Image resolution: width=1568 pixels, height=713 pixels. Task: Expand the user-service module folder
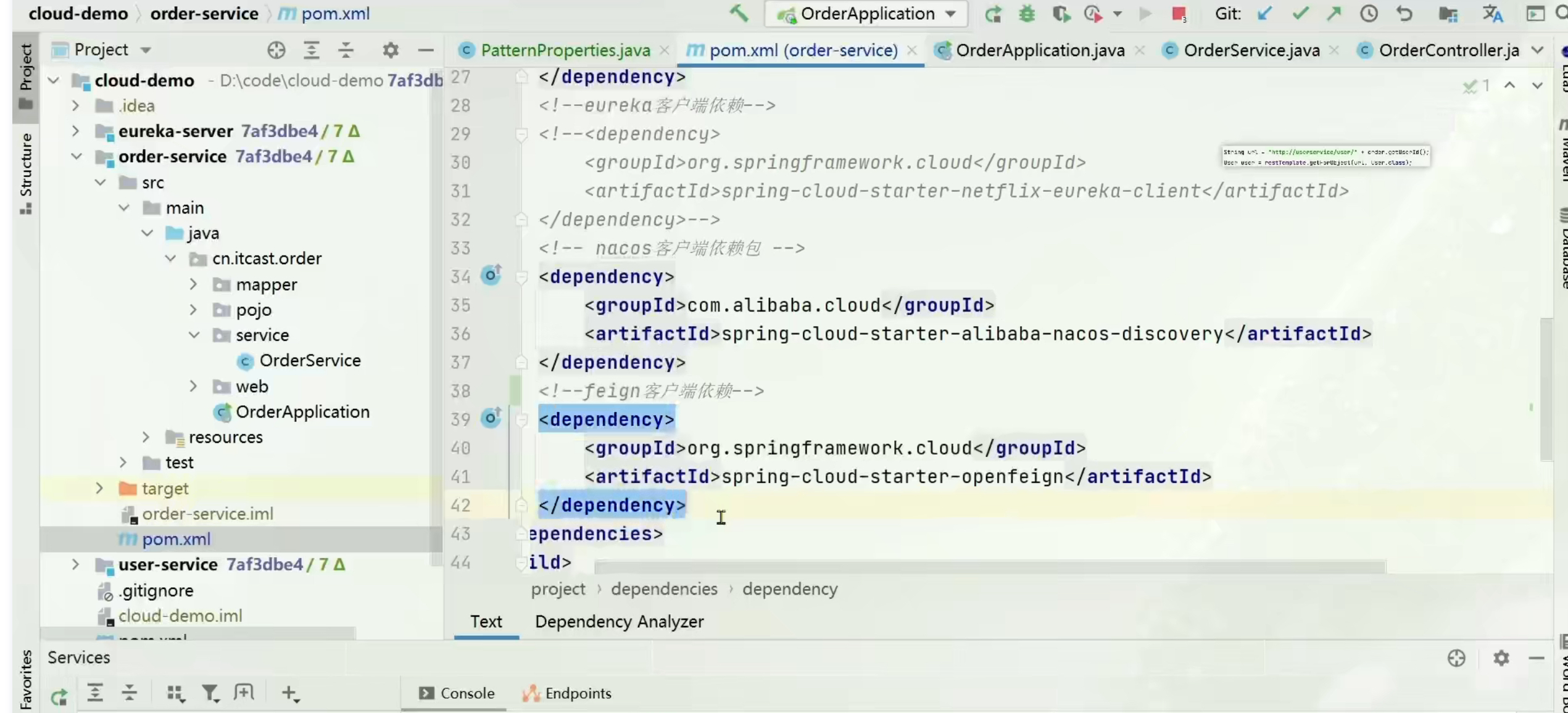click(x=75, y=564)
